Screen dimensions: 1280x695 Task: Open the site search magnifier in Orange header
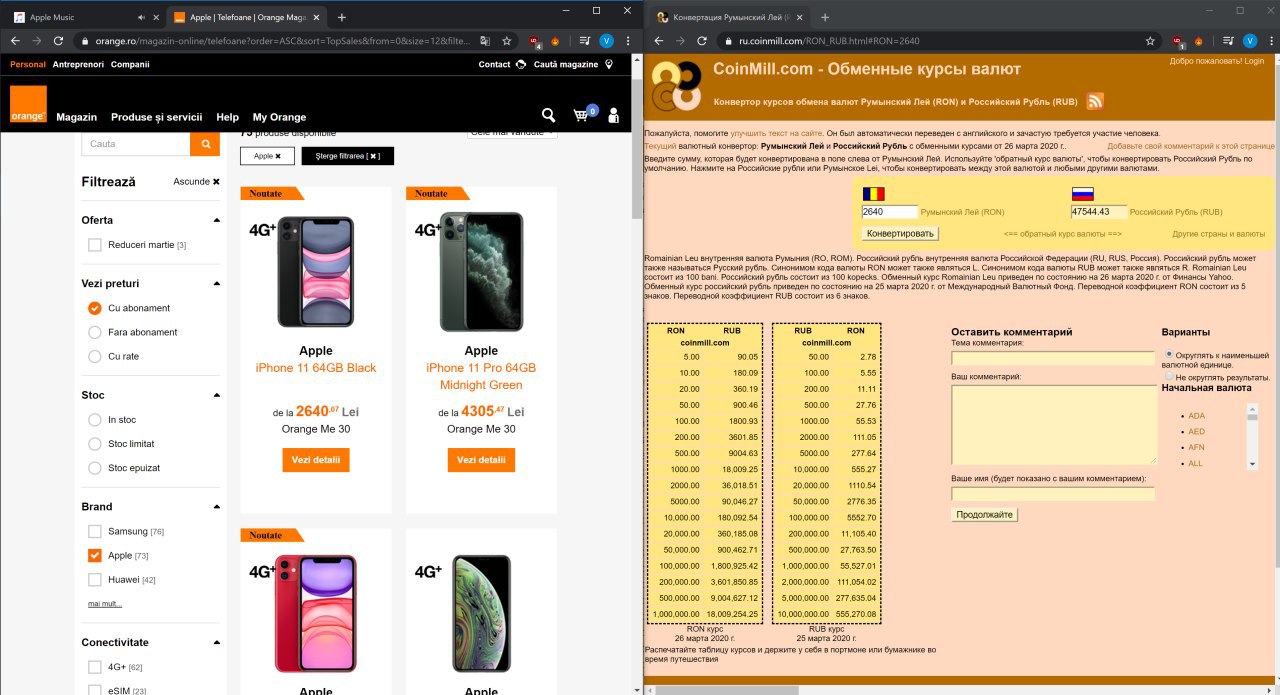548,115
